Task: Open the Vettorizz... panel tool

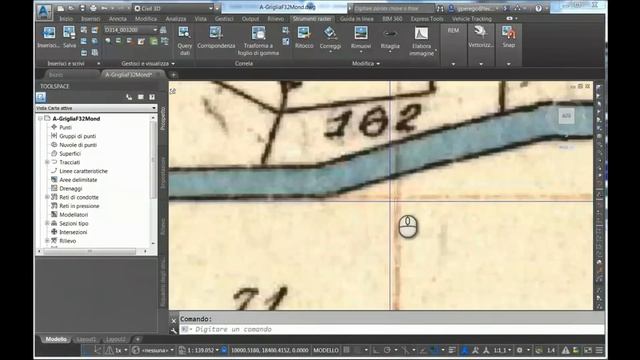Action: coord(481,37)
